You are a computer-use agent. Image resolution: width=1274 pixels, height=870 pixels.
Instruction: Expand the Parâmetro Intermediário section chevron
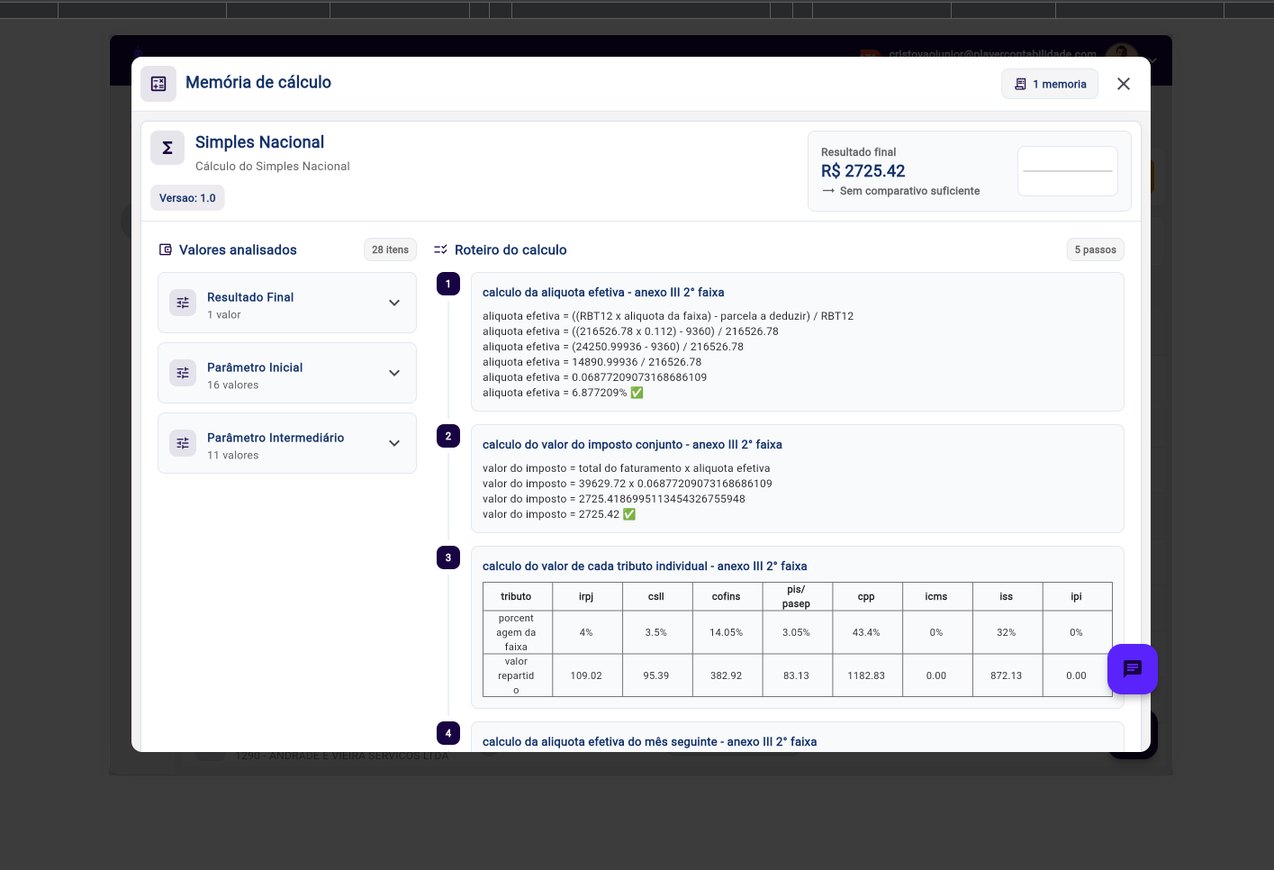(394, 443)
